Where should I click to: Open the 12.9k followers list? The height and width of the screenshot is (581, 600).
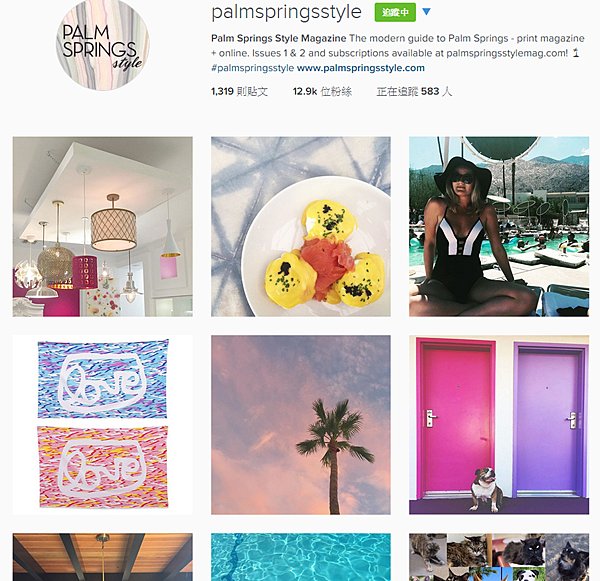click(x=322, y=91)
